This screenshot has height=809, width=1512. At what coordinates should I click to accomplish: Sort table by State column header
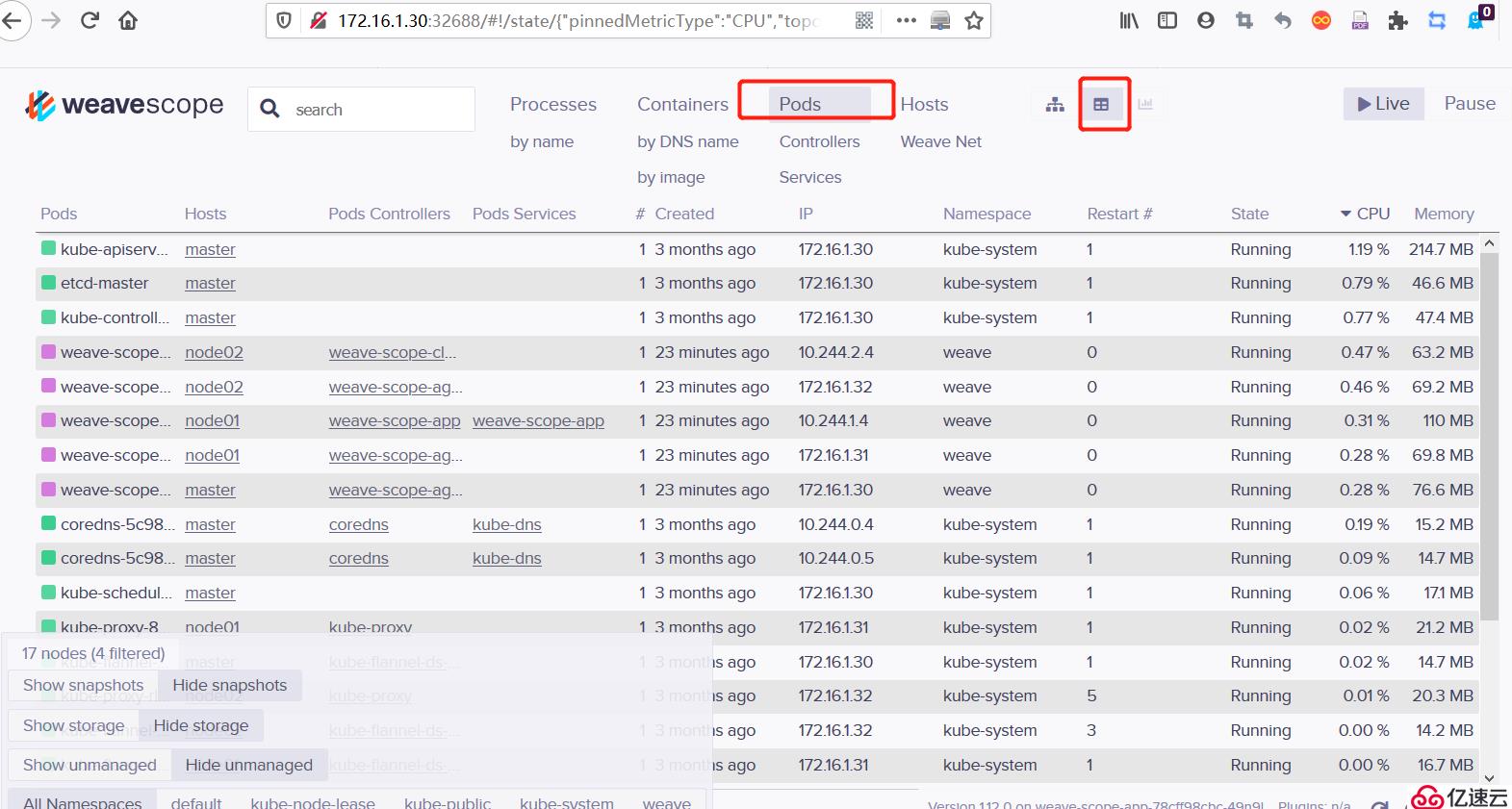(x=1249, y=214)
